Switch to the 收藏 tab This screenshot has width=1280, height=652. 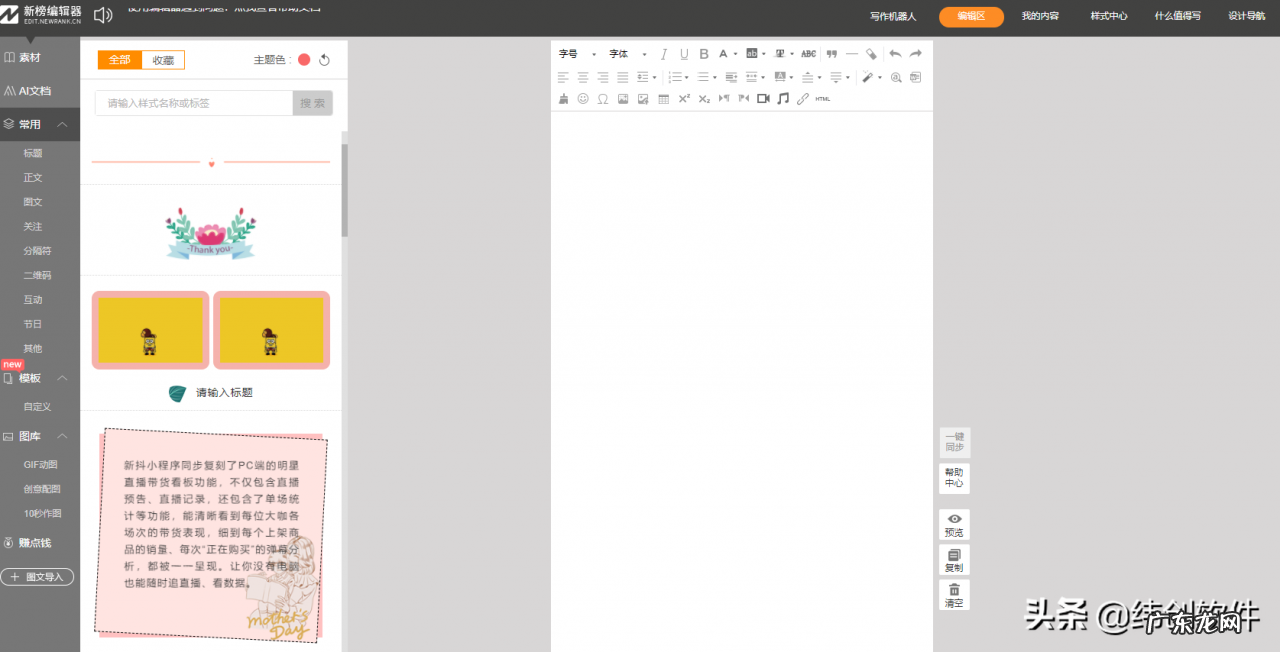pos(163,60)
